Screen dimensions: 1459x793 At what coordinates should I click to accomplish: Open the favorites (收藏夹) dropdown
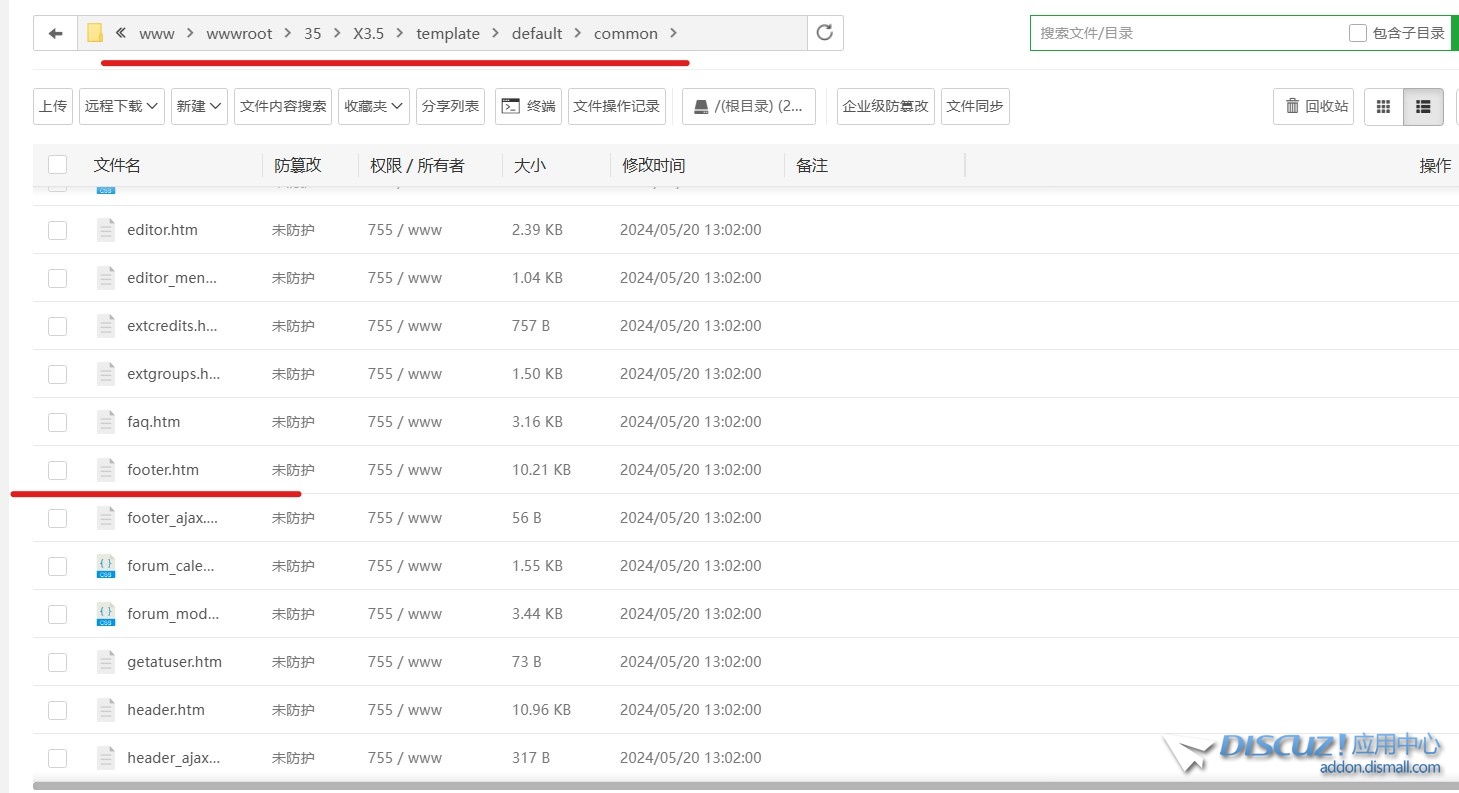click(373, 106)
